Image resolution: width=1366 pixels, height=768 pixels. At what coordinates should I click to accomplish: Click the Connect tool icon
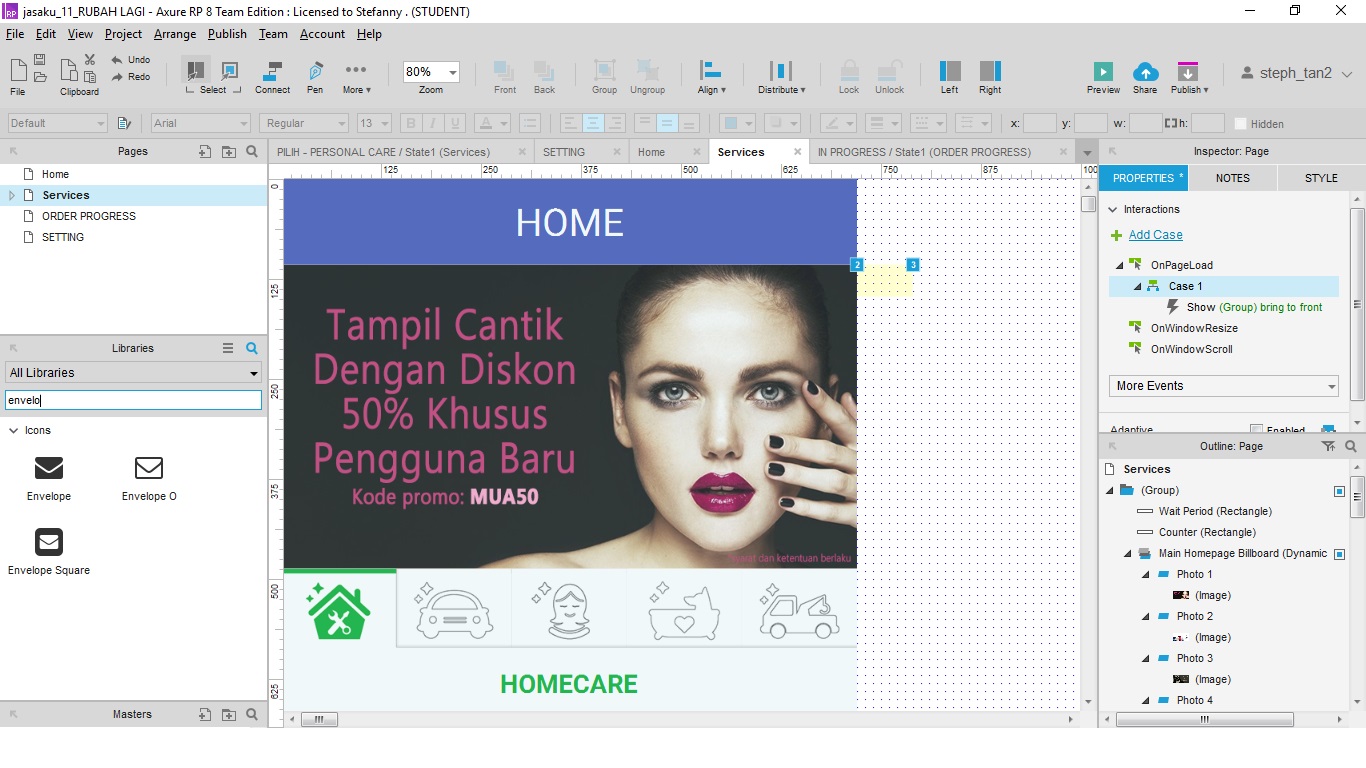point(272,72)
